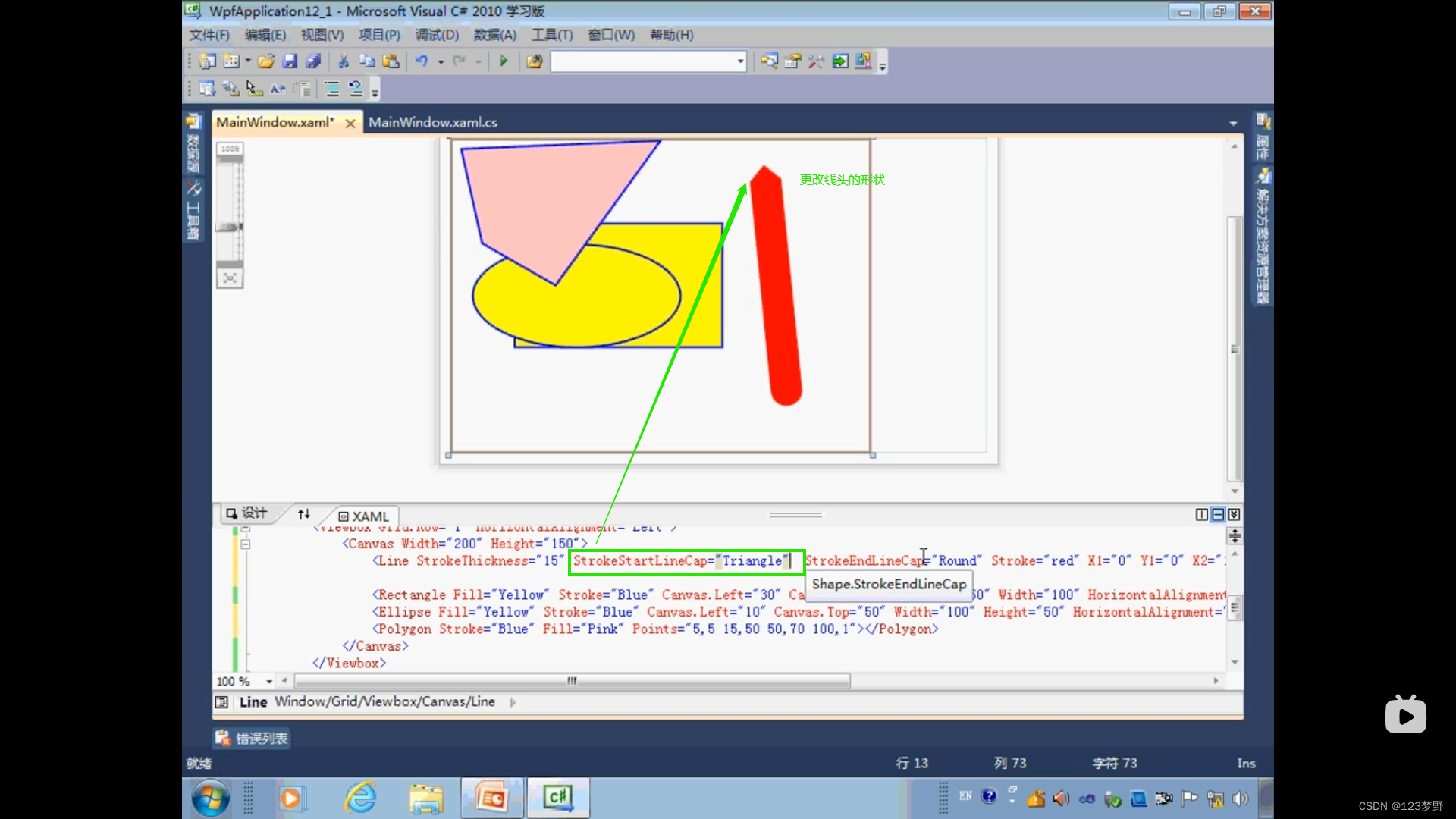The image size is (1456, 819).
Task: Click the Paste toolbar icon
Action: pyautogui.click(x=391, y=61)
